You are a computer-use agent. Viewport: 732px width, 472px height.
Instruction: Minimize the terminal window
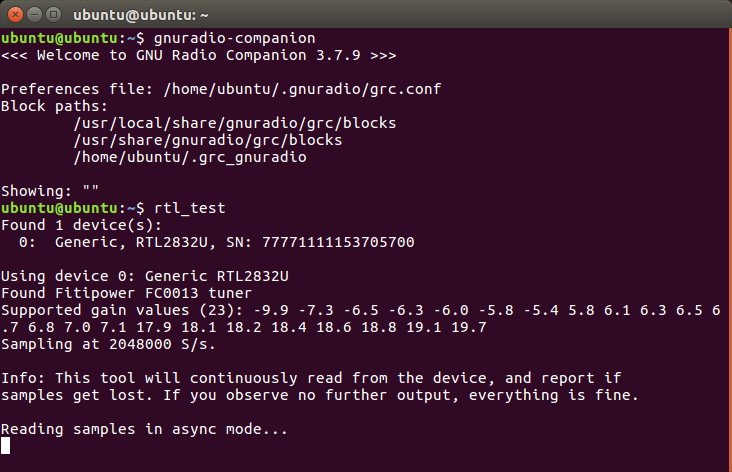[x=35, y=15]
